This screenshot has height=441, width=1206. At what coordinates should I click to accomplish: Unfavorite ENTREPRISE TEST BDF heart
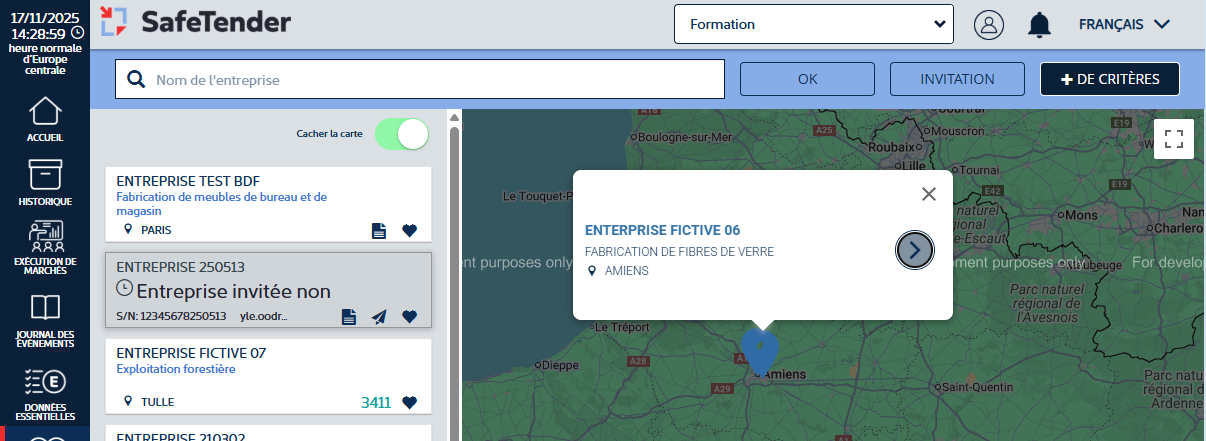(409, 231)
